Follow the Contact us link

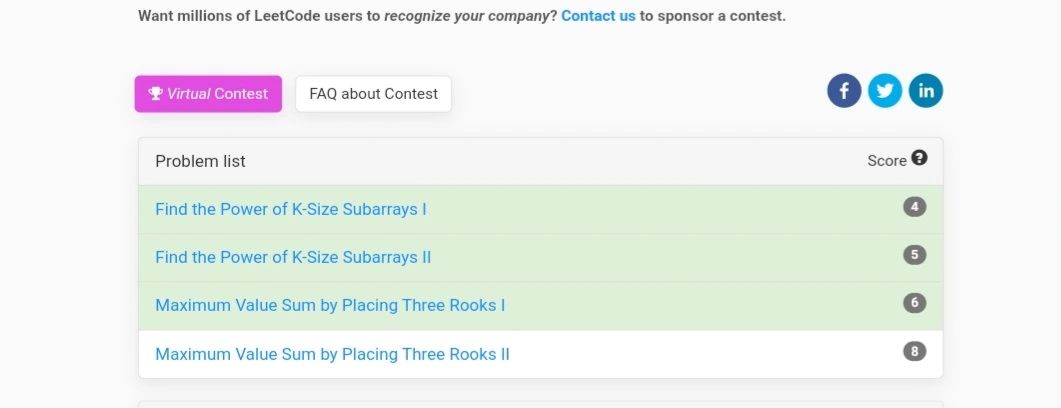pos(598,16)
